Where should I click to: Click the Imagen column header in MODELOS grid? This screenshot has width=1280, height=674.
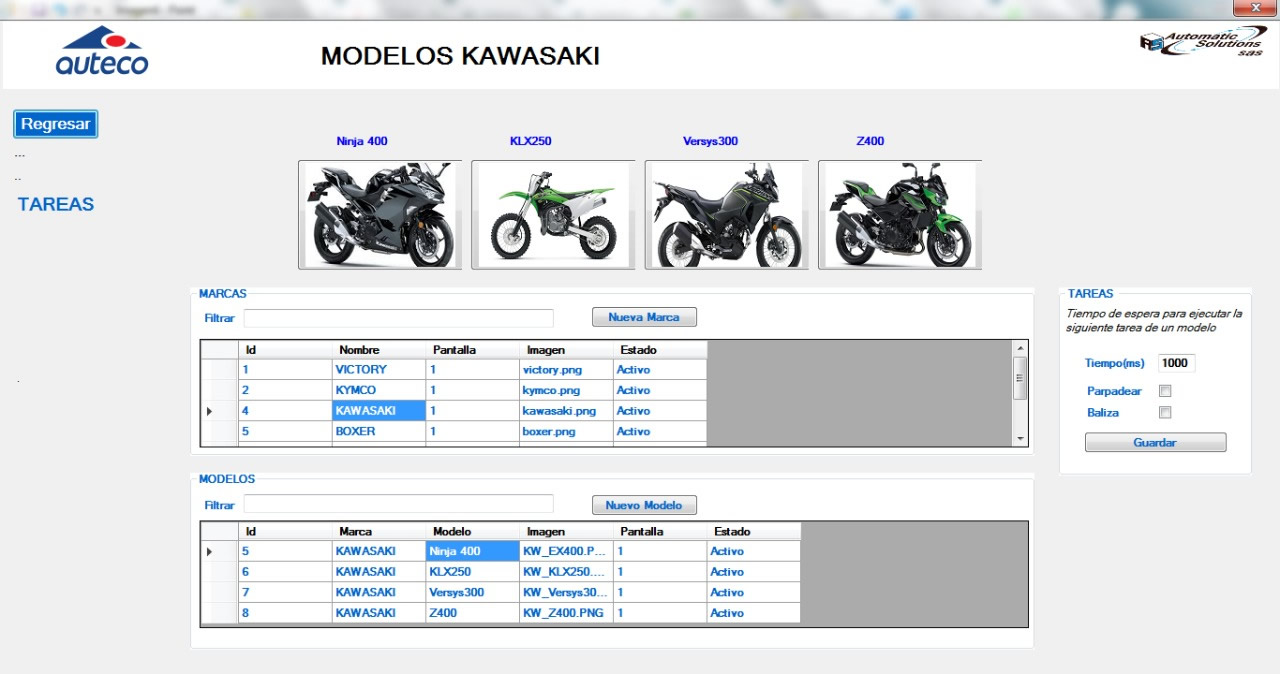pyautogui.click(x=567, y=531)
